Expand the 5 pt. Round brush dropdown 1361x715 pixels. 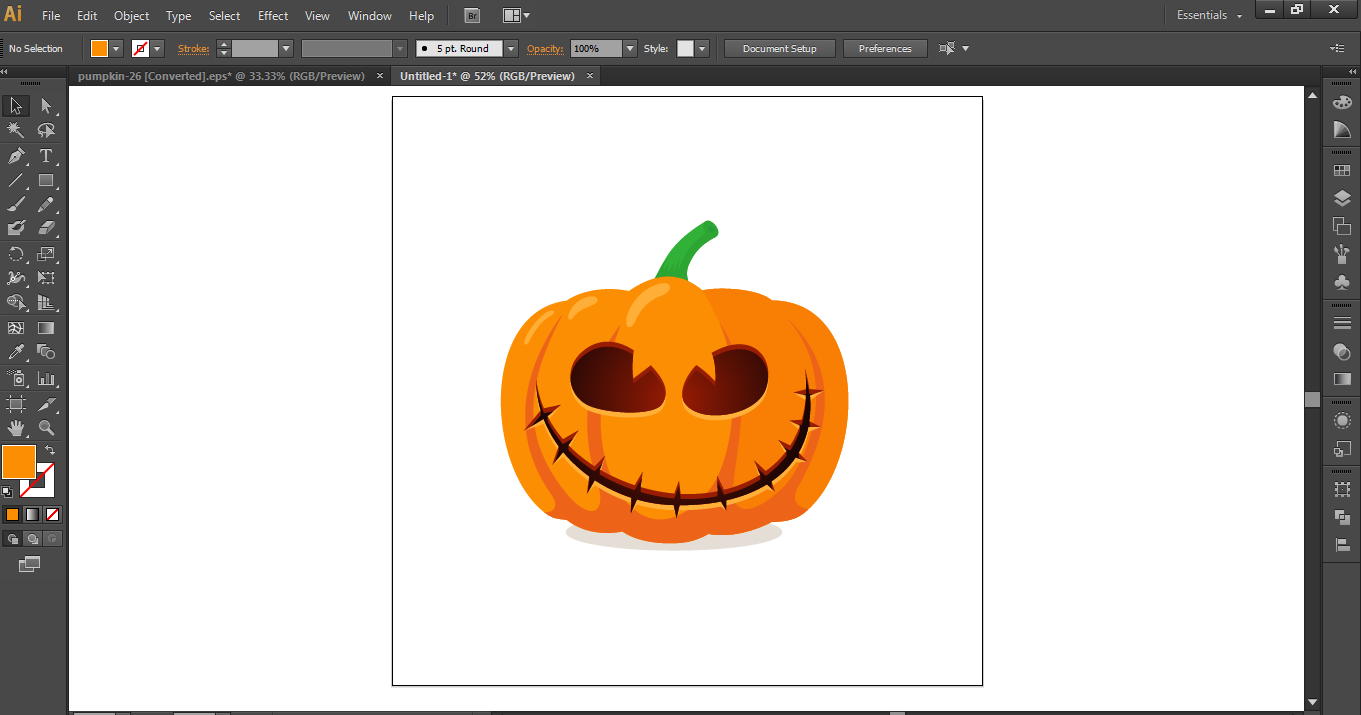click(x=511, y=48)
